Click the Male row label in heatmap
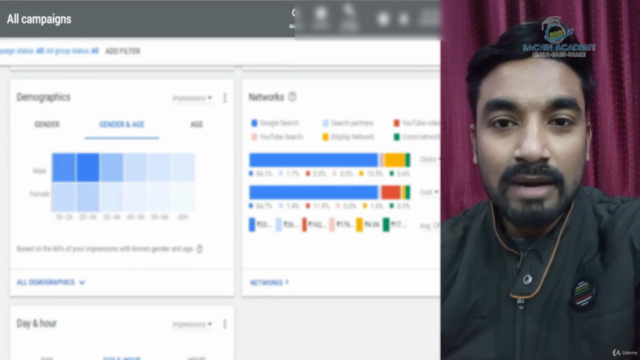This screenshot has width=640, height=360. pos(39,171)
